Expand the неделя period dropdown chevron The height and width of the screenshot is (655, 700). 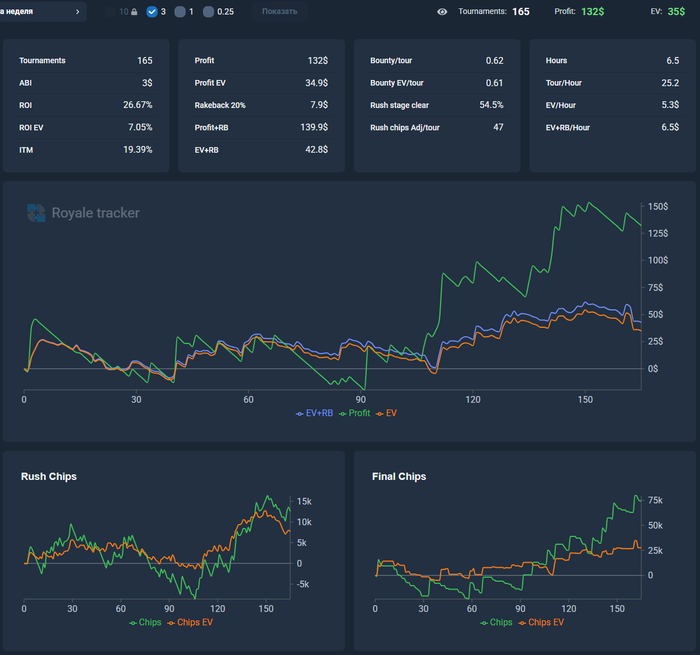pyautogui.click(x=78, y=12)
